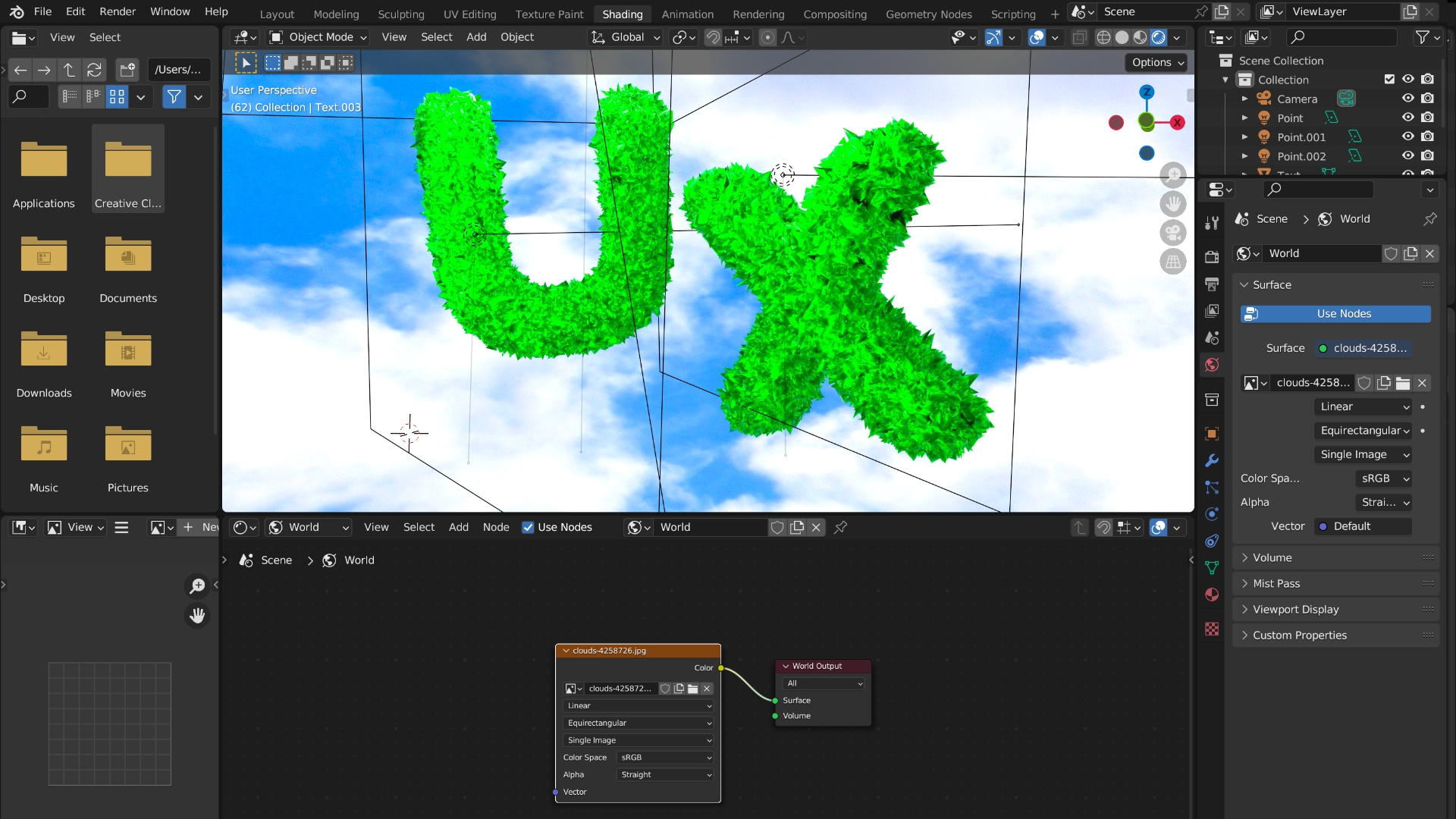The width and height of the screenshot is (1456, 819).
Task: Open the Render properties tab icon
Action: [x=1212, y=257]
